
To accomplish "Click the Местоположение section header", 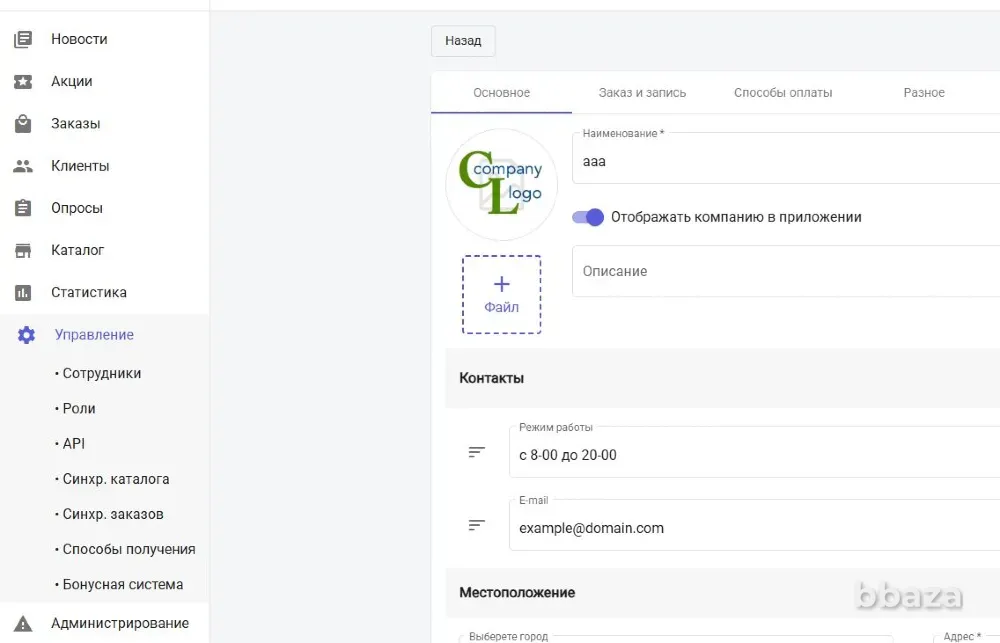I will coord(723,593).
